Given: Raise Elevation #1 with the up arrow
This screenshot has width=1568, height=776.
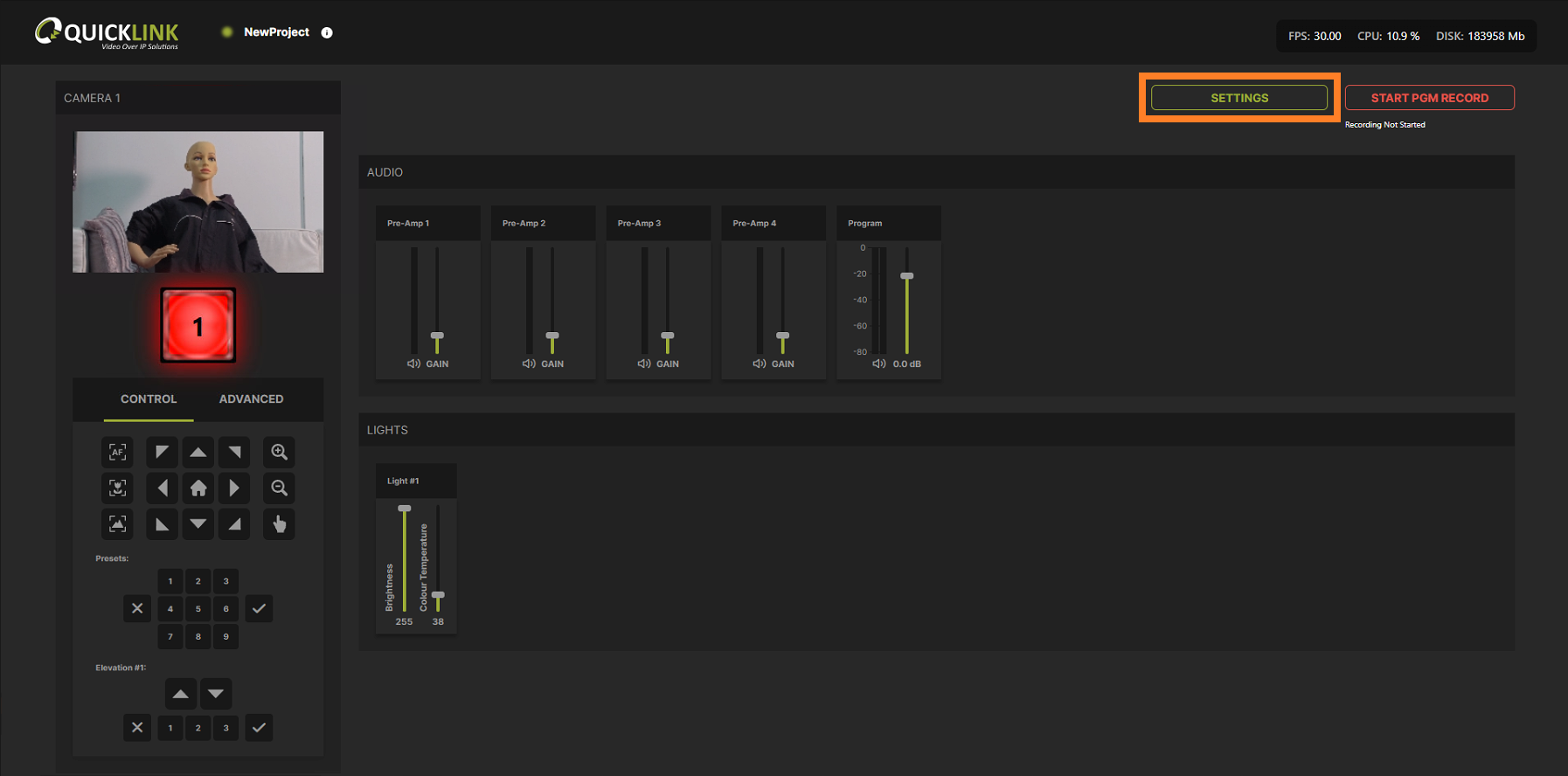Looking at the screenshot, I should (x=180, y=694).
